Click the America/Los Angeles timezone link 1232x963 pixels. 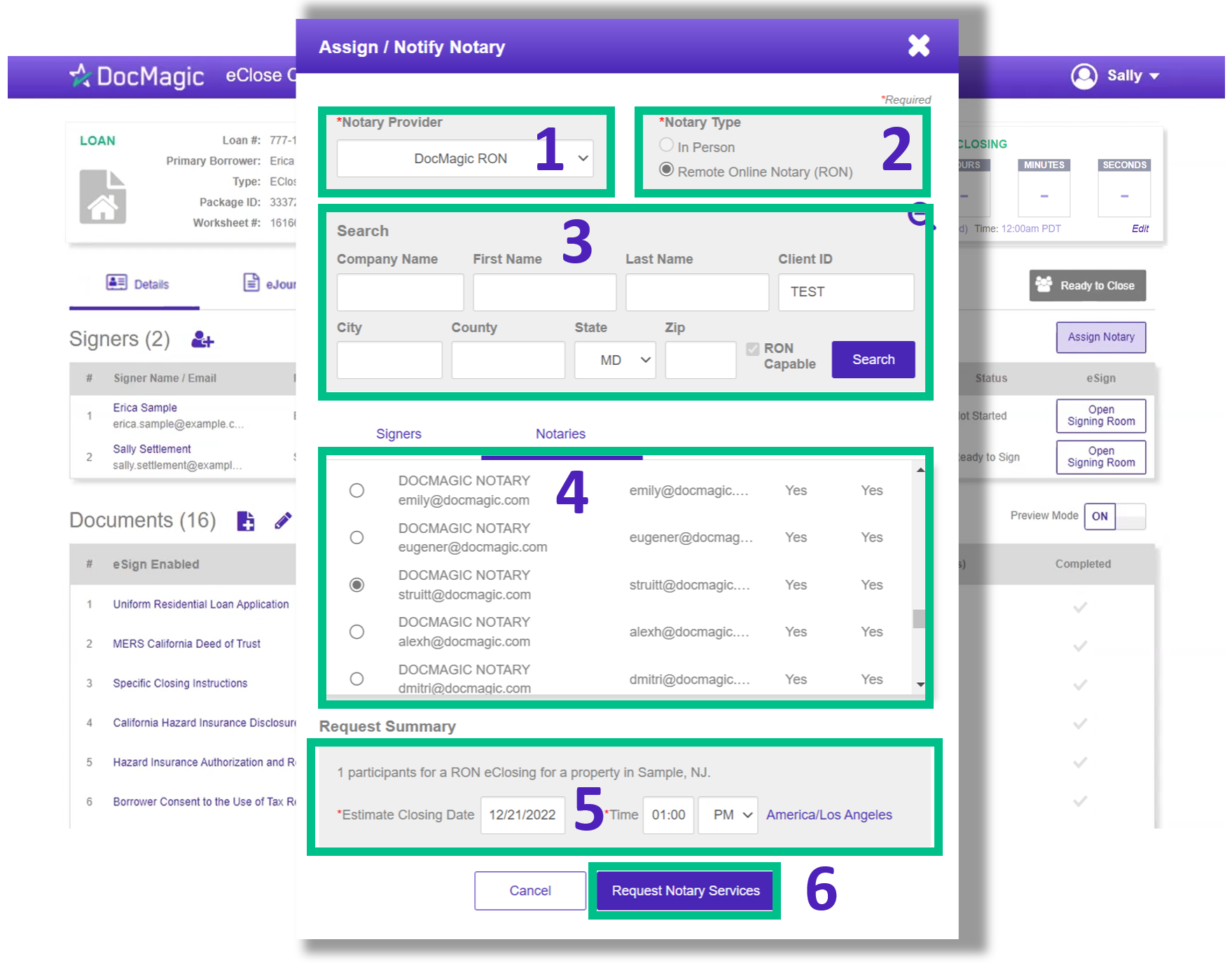click(829, 815)
